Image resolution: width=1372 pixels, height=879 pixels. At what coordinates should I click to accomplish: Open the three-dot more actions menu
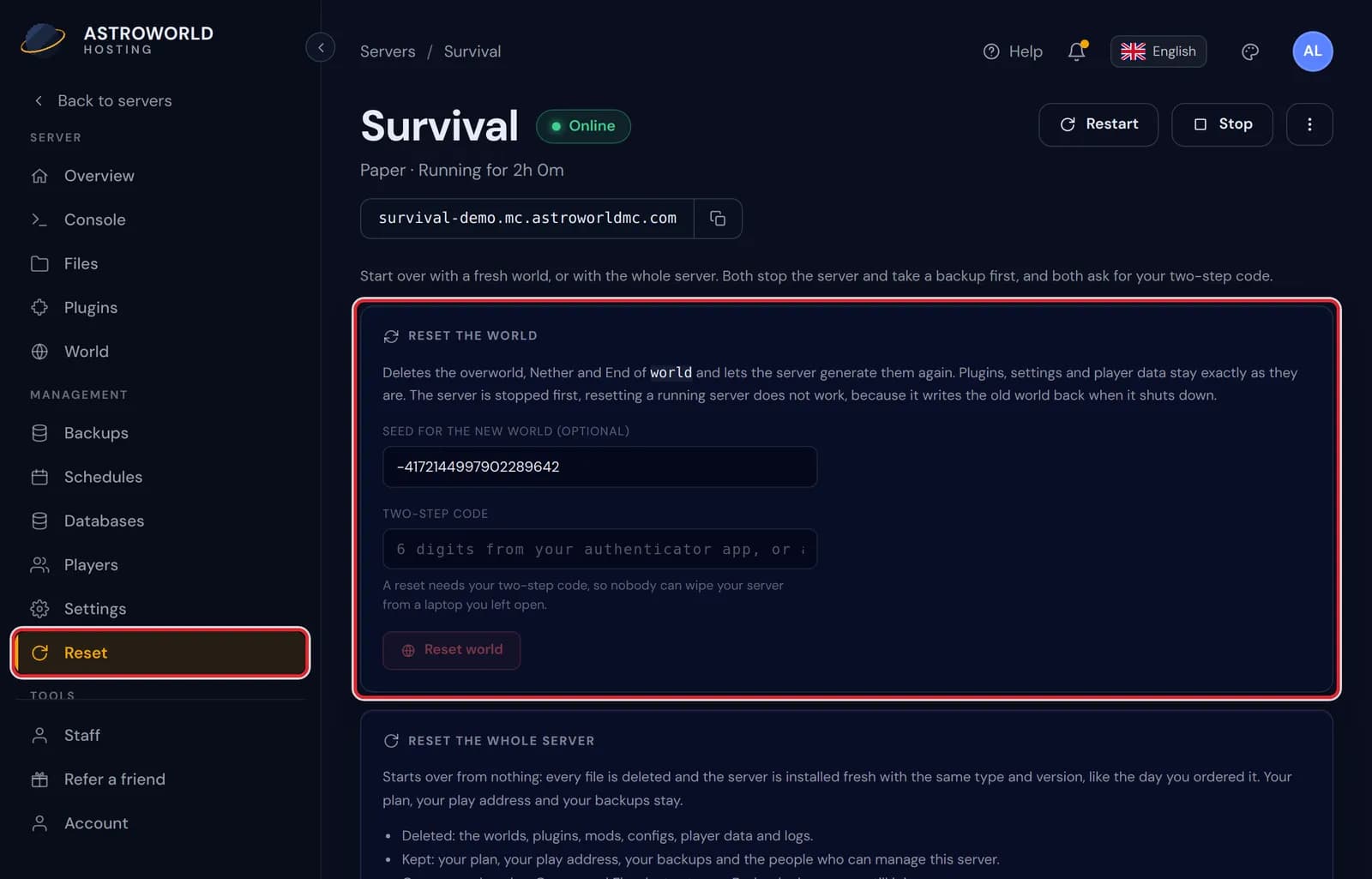coord(1309,124)
